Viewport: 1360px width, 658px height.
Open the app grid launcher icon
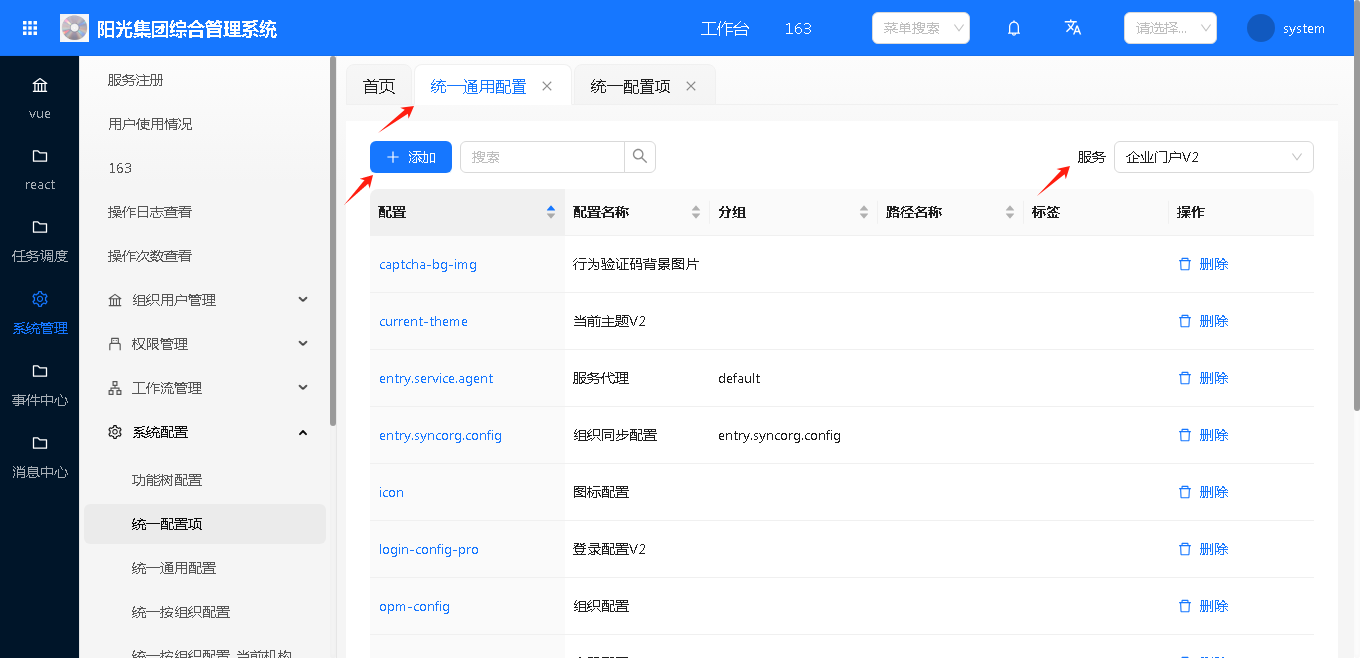pos(30,28)
